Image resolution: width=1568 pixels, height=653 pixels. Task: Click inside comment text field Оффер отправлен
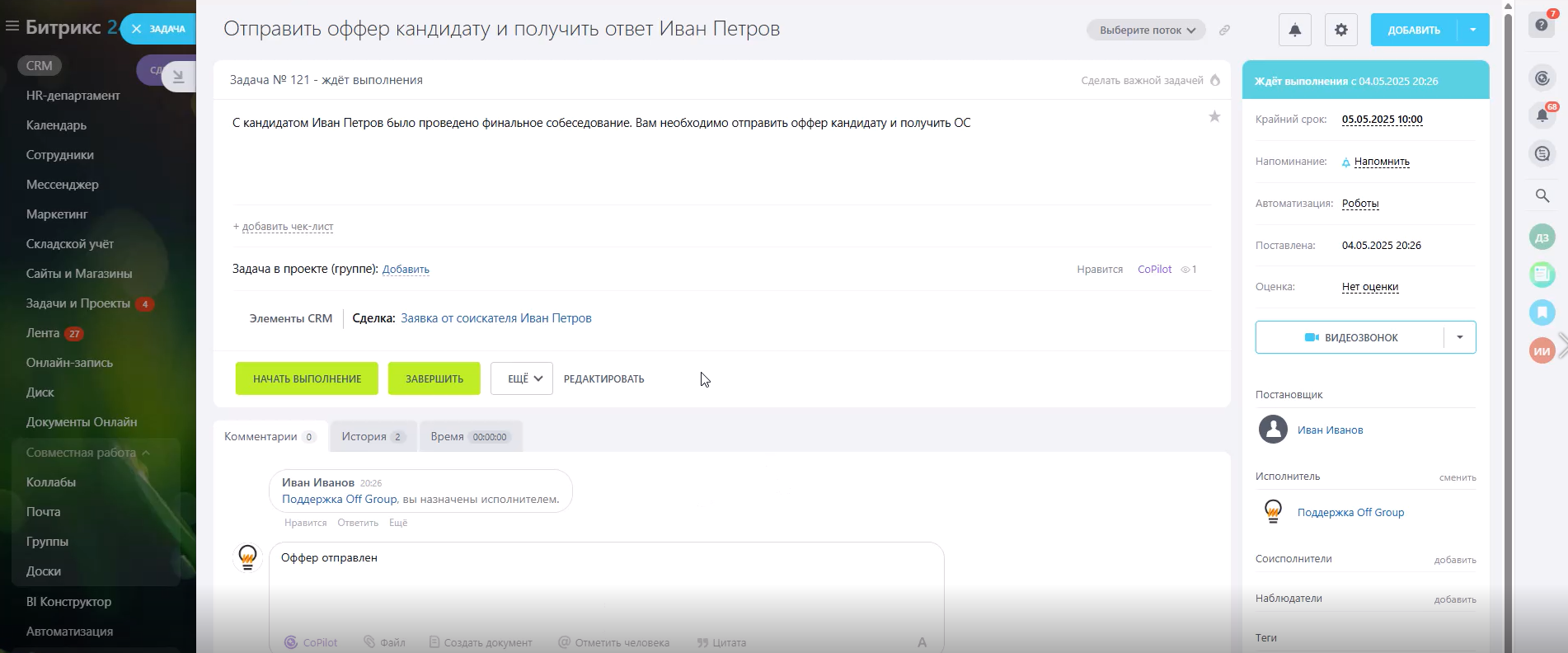pos(606,585)
